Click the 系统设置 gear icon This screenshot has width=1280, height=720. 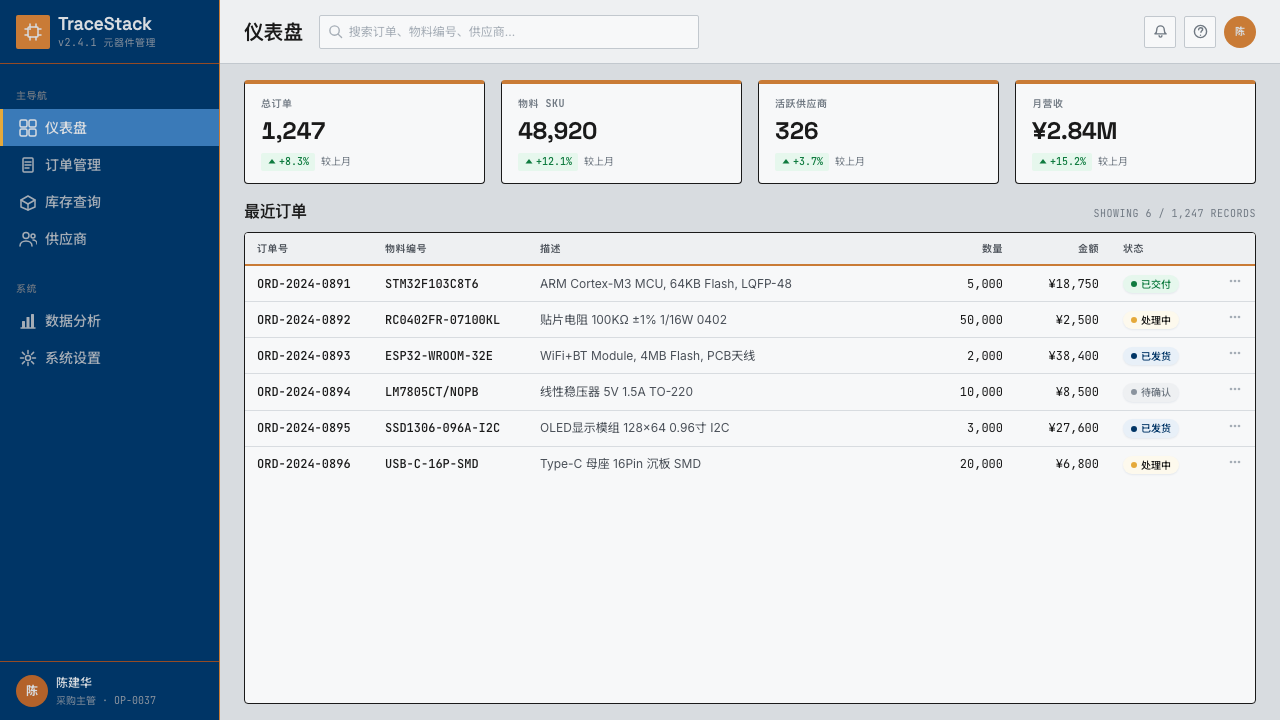click(28, 358)
